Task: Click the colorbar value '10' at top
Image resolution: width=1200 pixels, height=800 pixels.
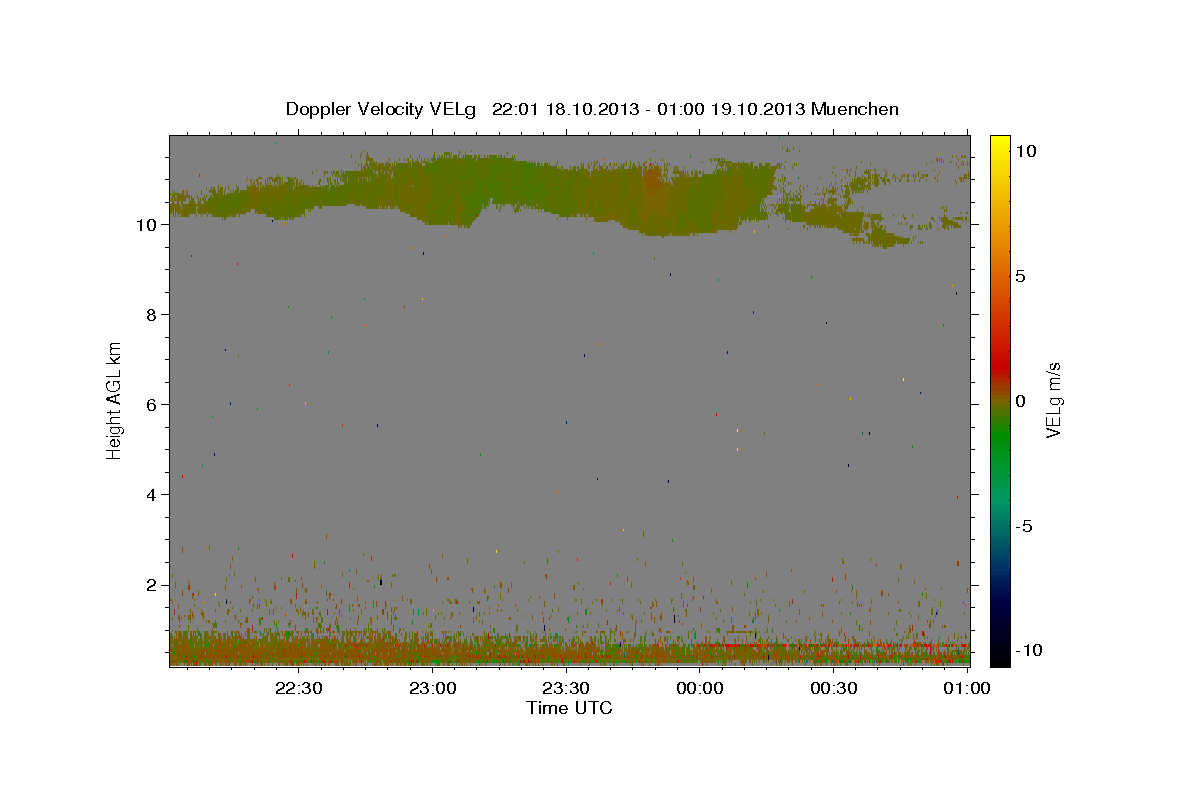Action: [x=1026, y=151]
